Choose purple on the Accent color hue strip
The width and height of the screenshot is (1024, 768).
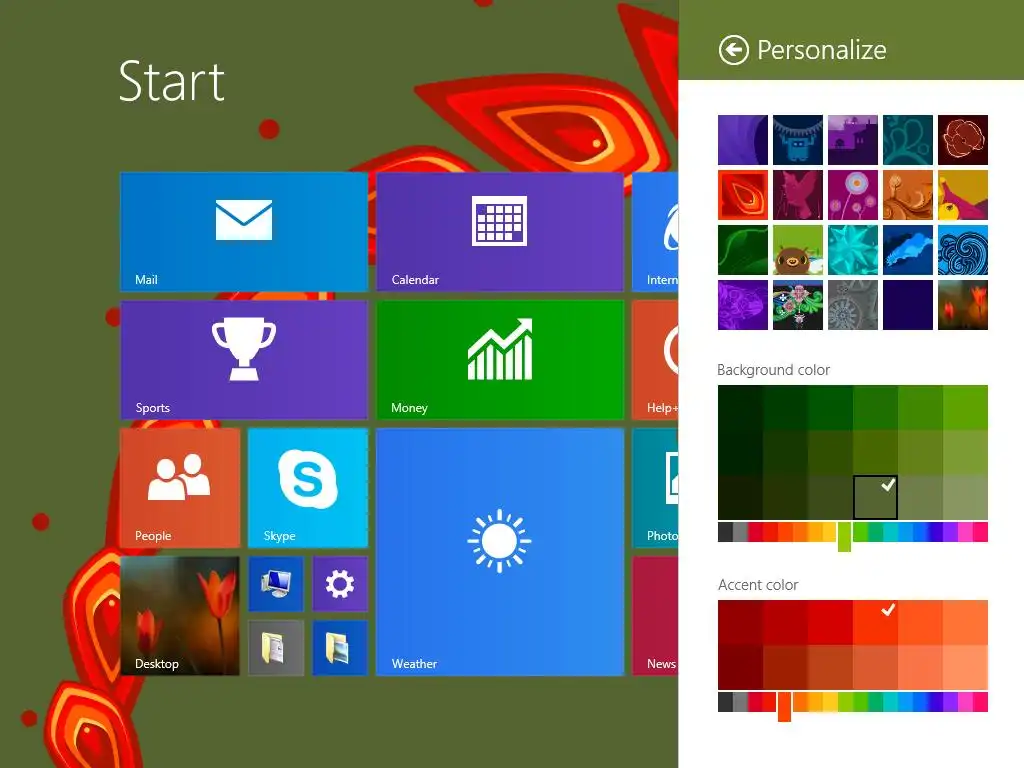click(x=951, y=702)
